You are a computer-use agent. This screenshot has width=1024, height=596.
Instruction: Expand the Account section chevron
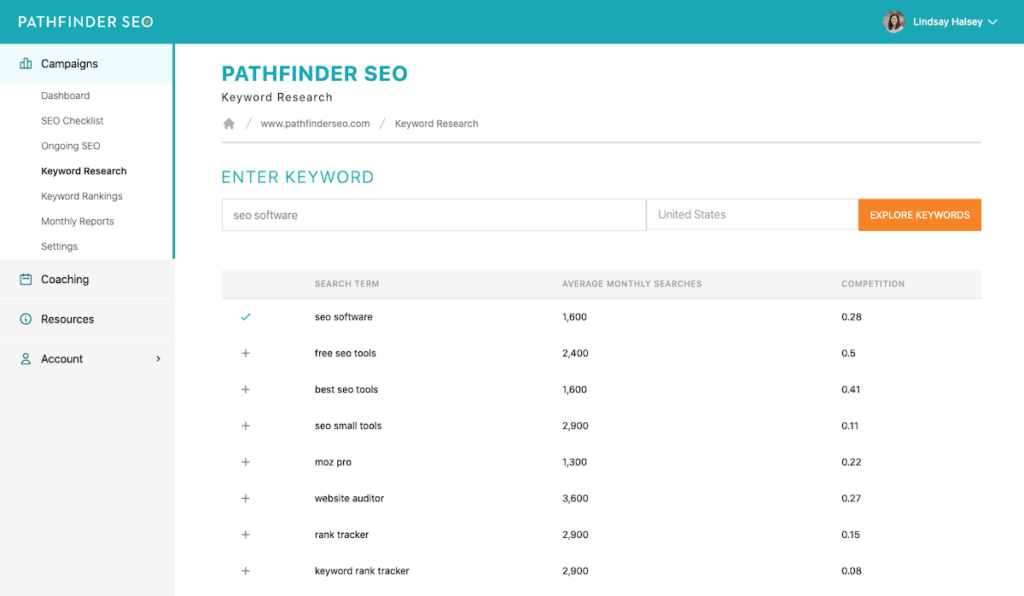point(157,358)
